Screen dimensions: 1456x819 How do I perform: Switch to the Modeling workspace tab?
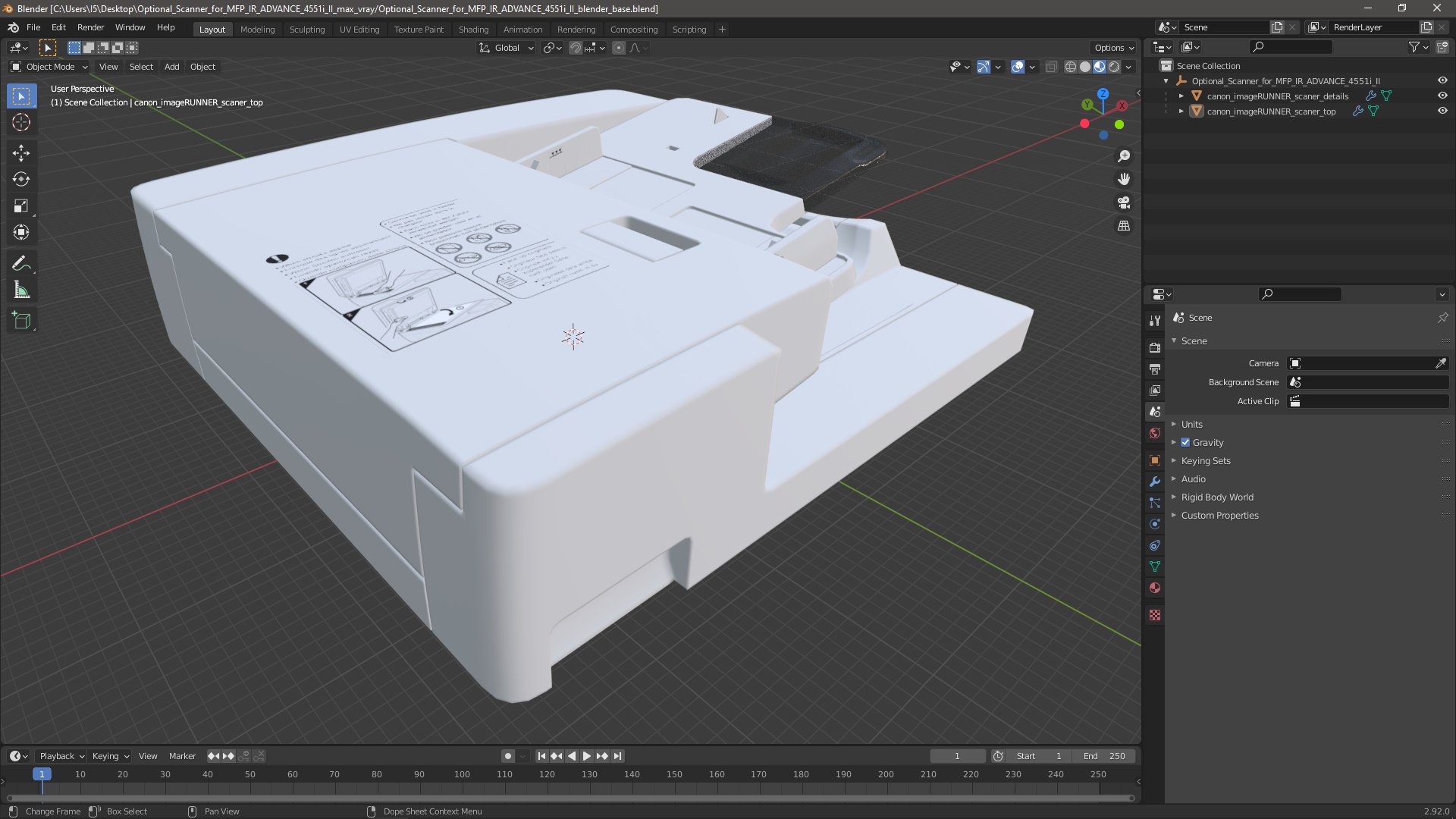[257, 30]
